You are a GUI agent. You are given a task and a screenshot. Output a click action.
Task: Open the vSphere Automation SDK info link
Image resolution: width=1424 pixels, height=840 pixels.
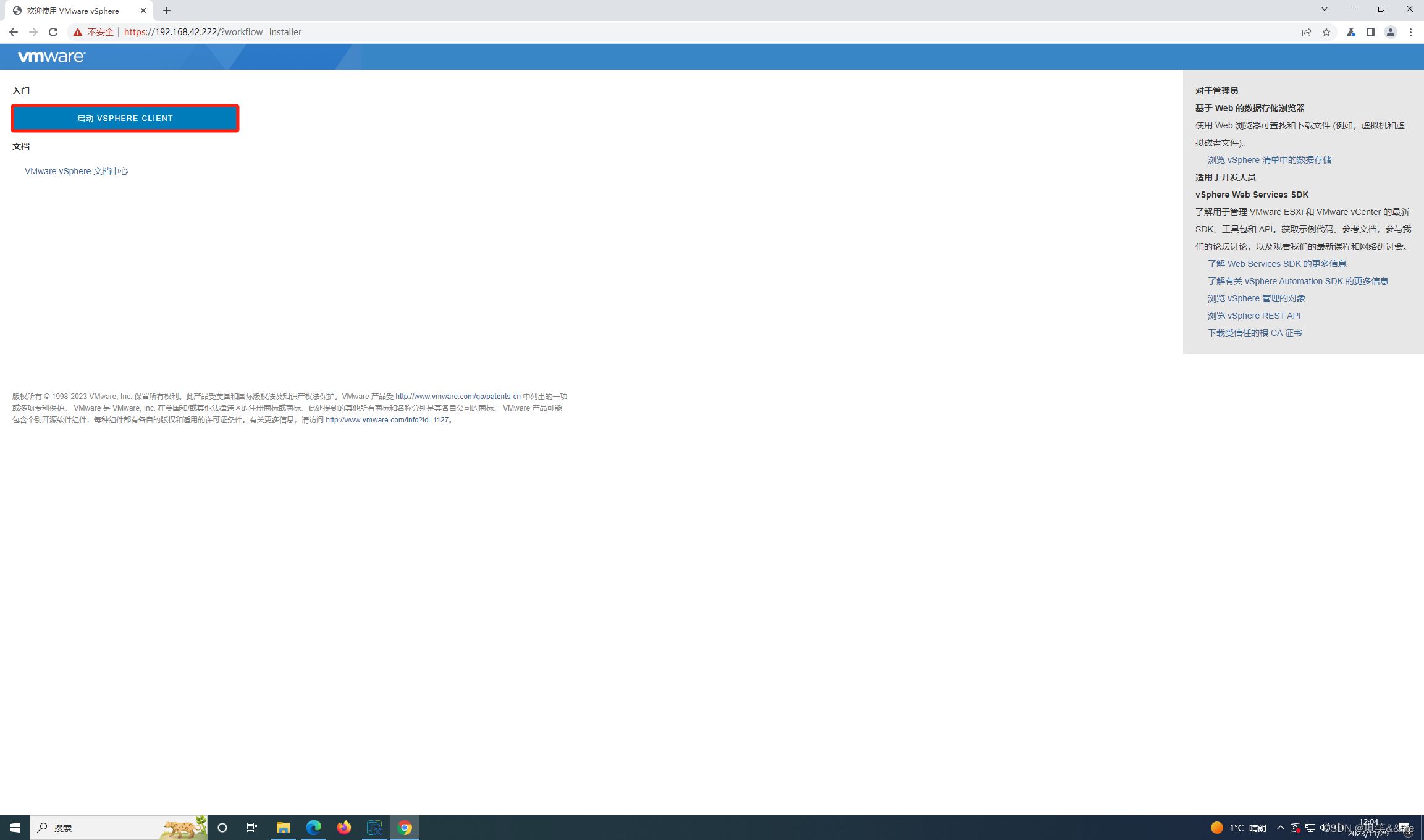click(x=1297, y=281)
